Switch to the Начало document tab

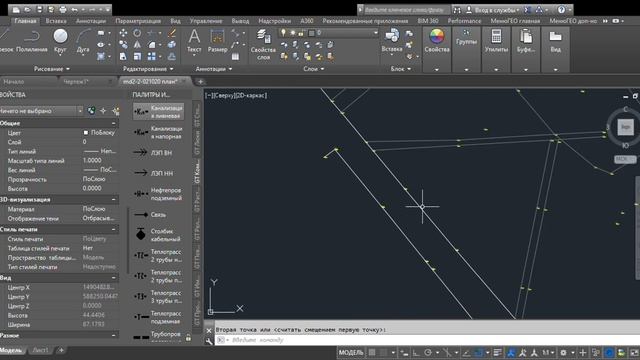(x=14, y=82)
